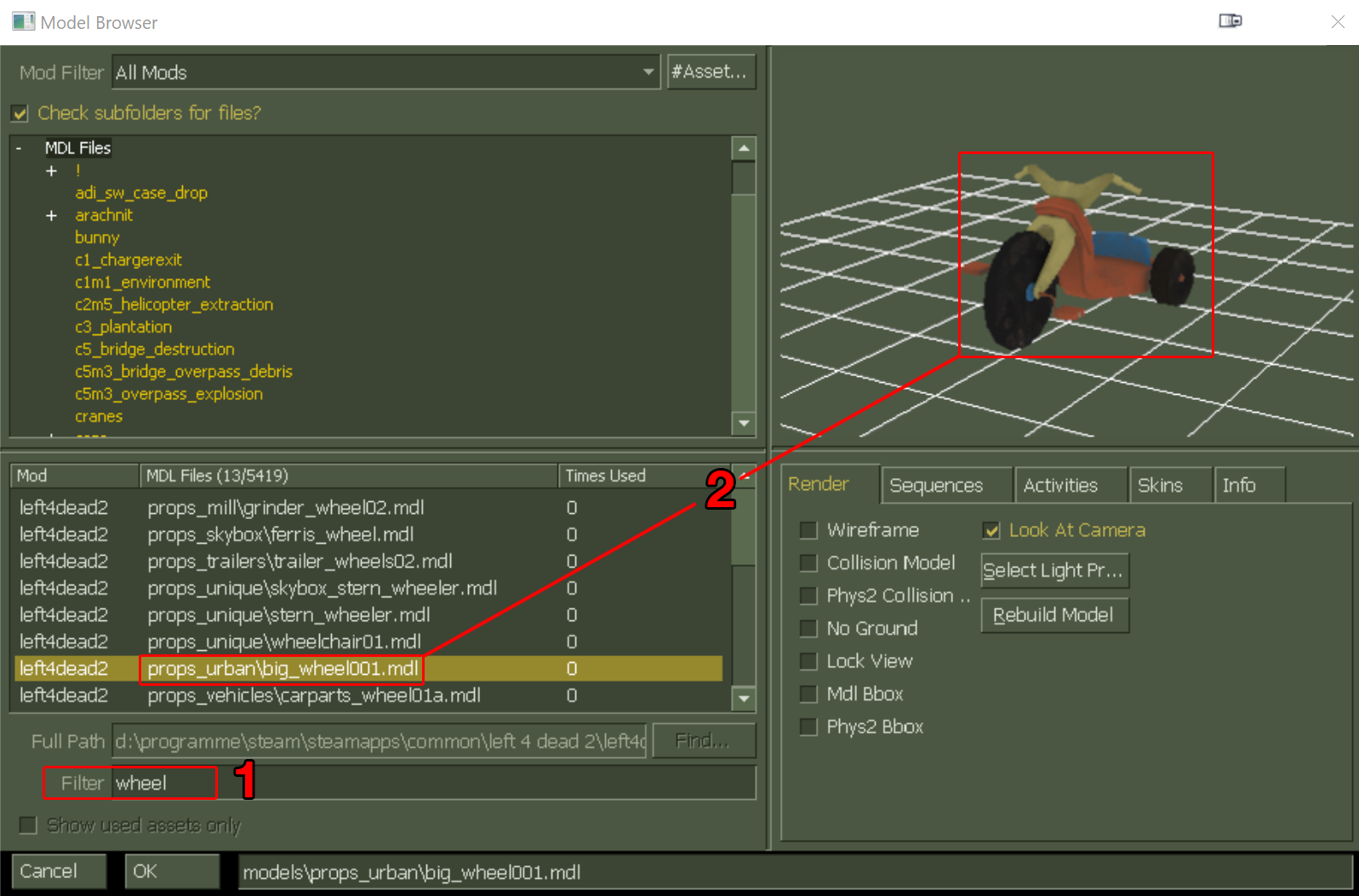Confirm with the OK button
This screenshot has height=896, width=1359.
(172, 871)
